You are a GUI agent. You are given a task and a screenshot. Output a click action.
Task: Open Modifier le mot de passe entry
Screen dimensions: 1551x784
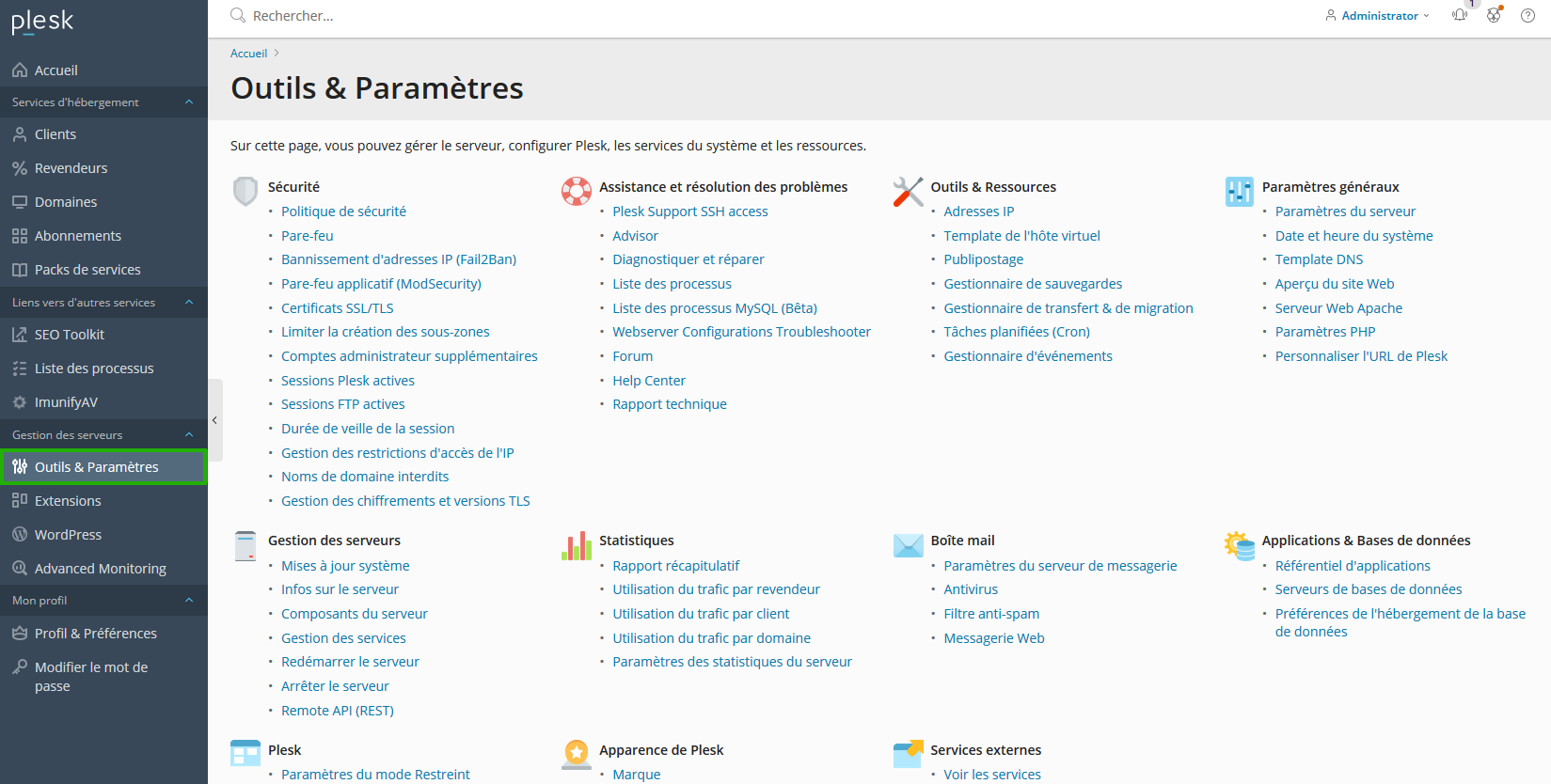103,677
